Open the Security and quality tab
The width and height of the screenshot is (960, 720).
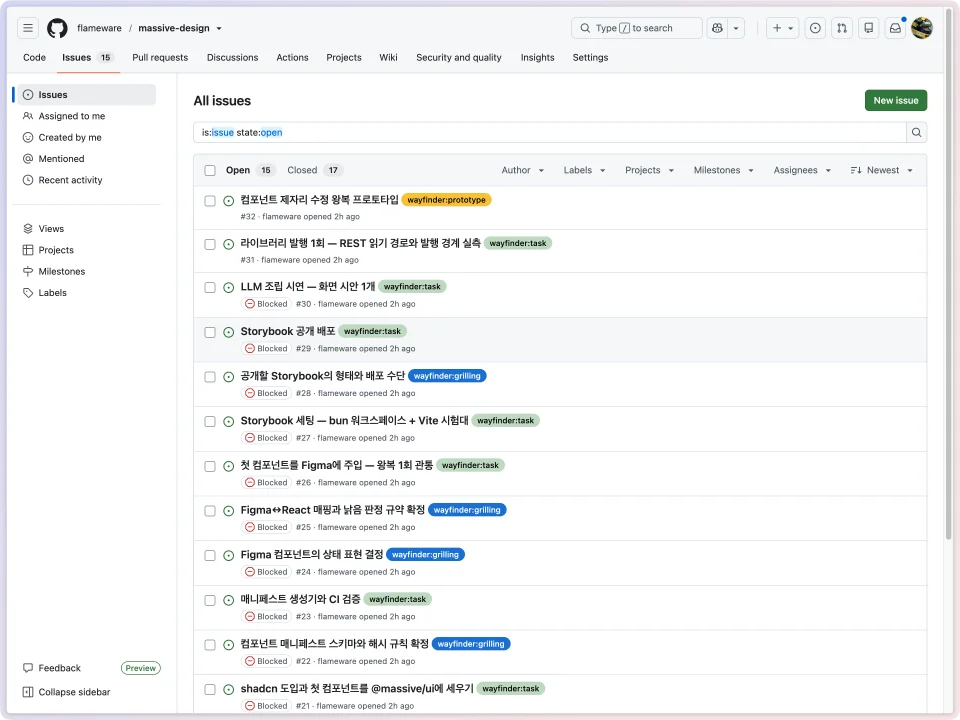[459, 58]
